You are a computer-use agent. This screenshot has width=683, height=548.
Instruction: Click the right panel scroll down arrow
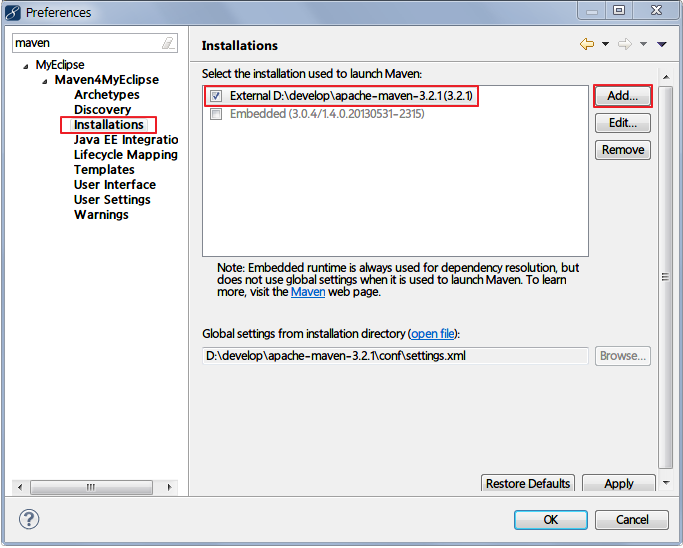pos(666,482)
